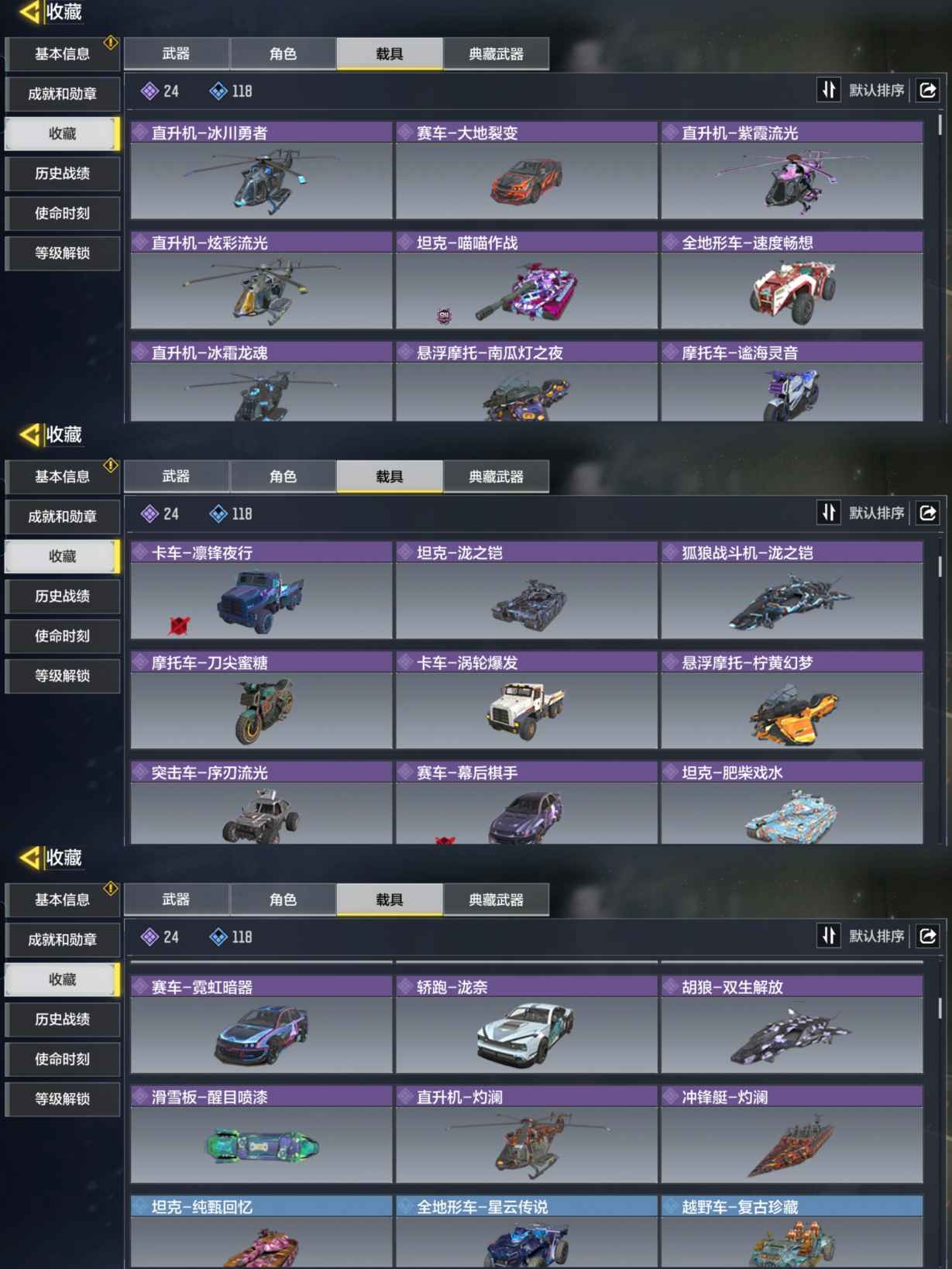Open the 卡车-涡轮爆发 white truck card
The height and width of the screenshot is (1269, 952).
point(527,700)
